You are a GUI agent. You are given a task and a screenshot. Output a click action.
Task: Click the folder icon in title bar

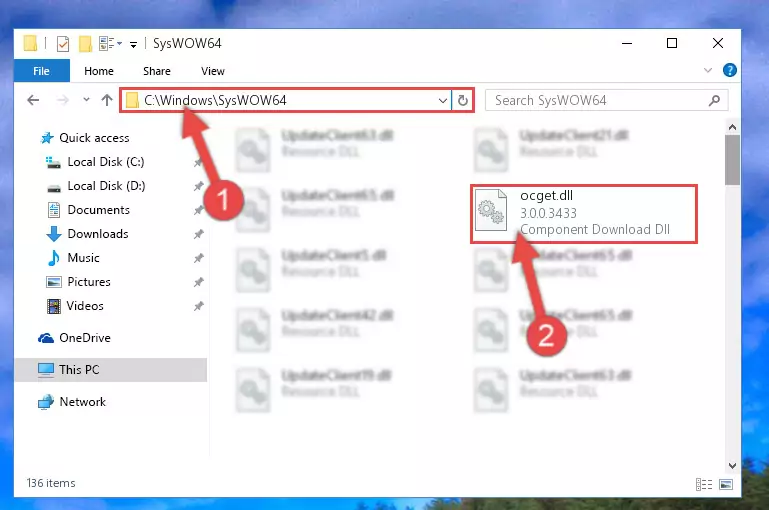[30, 44]
